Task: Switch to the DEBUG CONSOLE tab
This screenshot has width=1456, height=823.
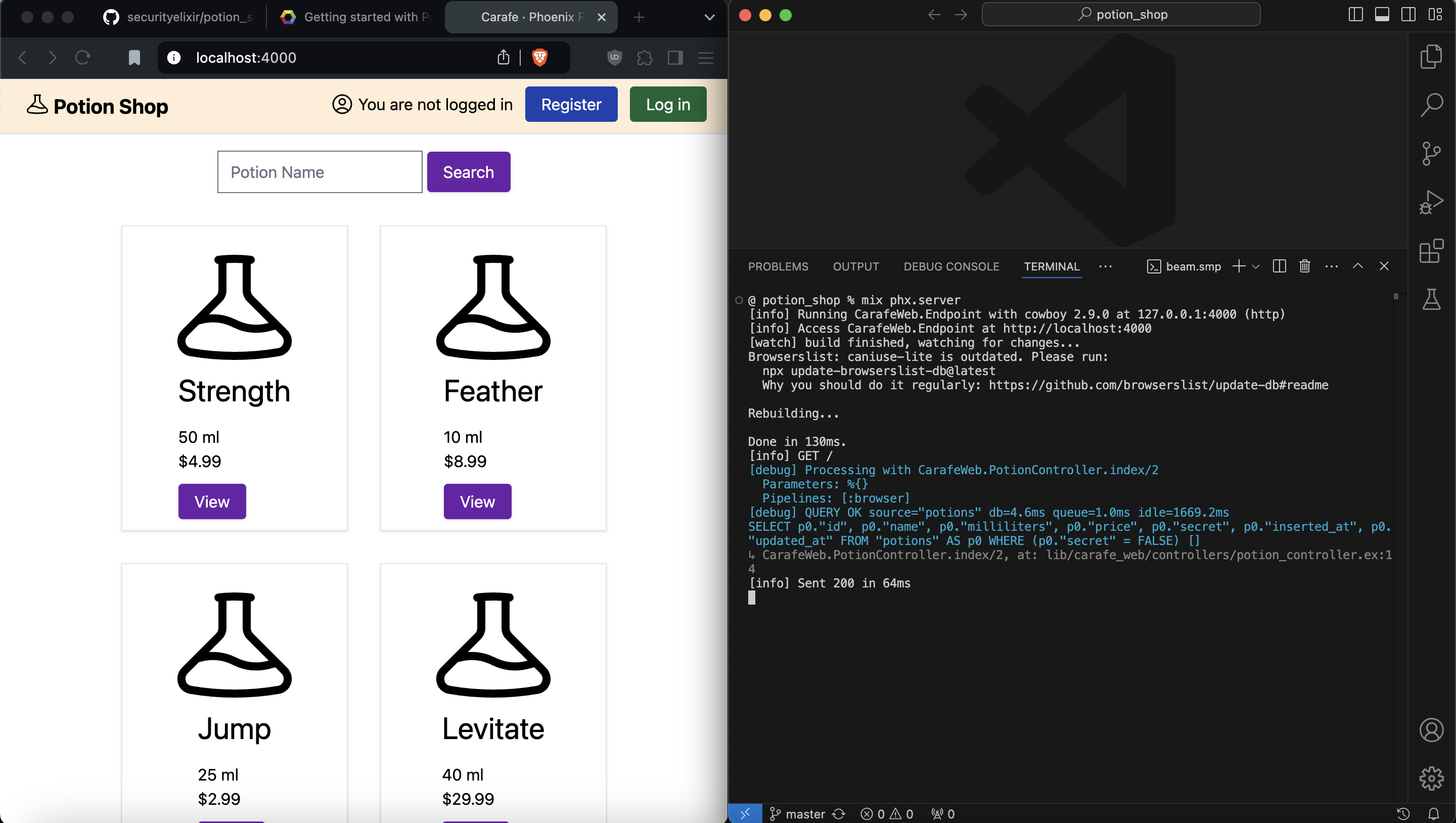Action: [951, 266]
